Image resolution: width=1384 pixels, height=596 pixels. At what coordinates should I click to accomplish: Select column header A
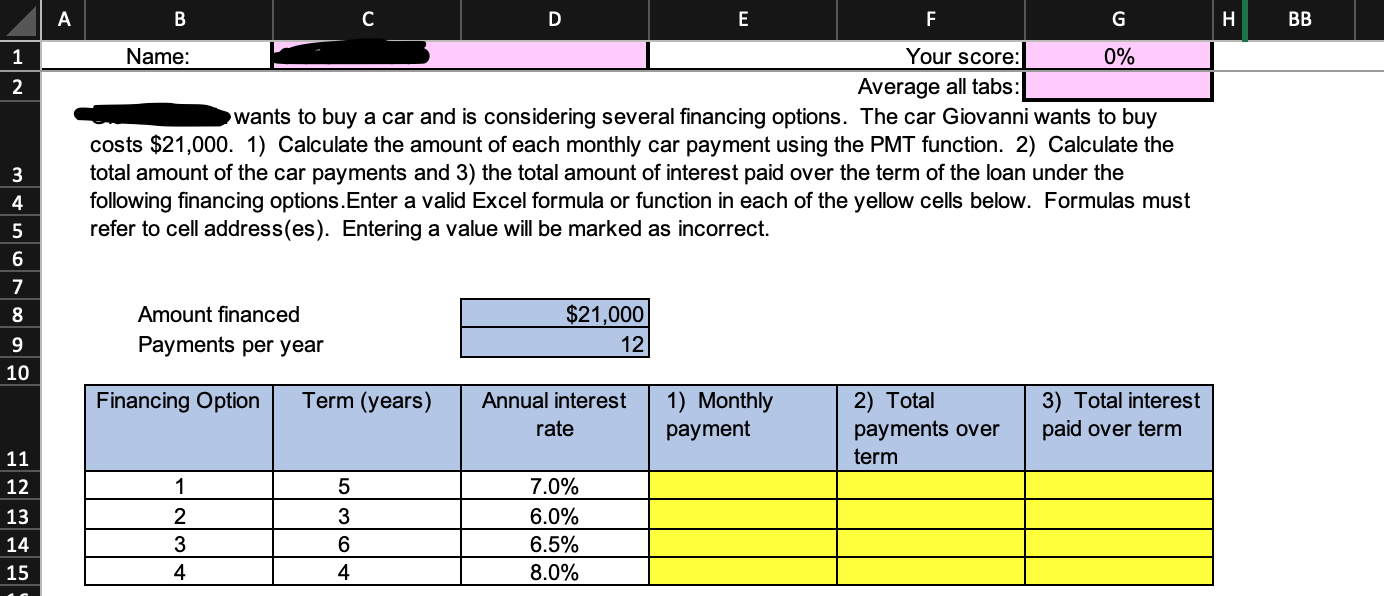click(x=63, y=19)
